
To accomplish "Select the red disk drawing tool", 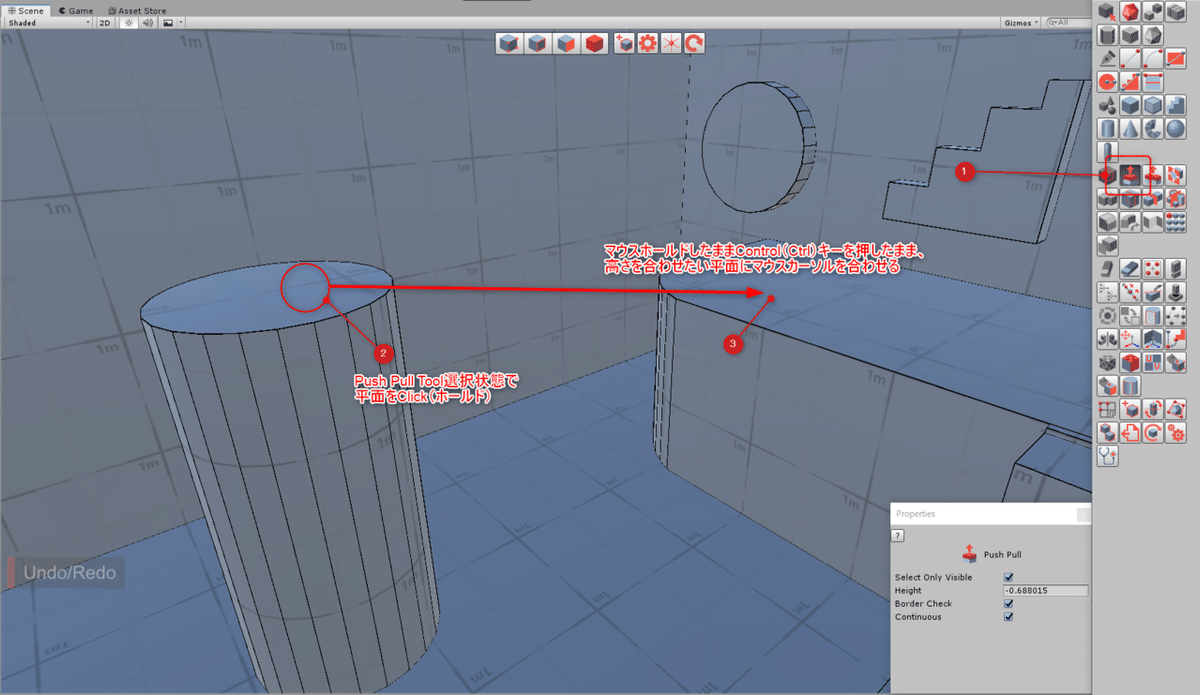I will coord(1107,81).
